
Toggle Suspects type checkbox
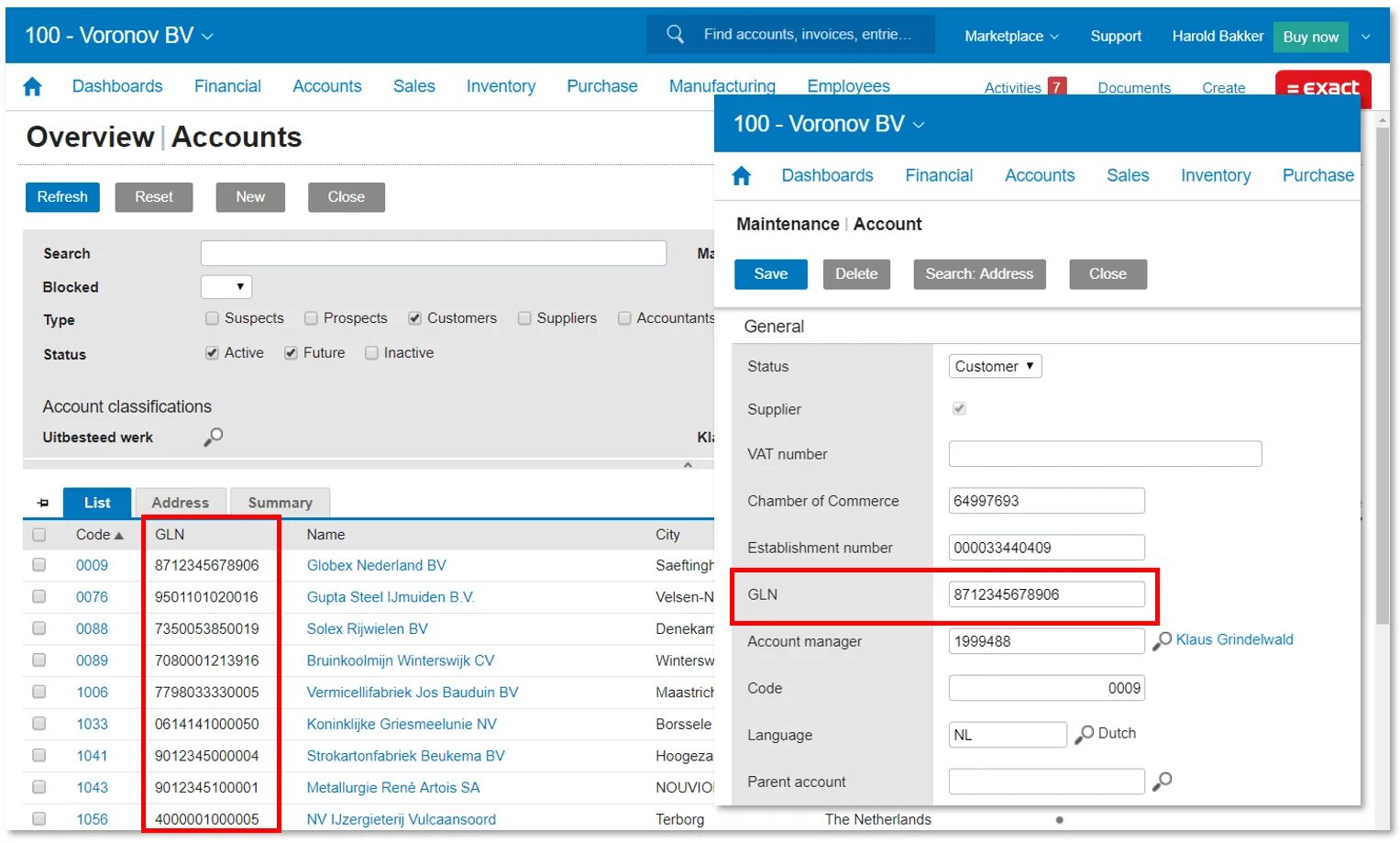coord(212,318)
